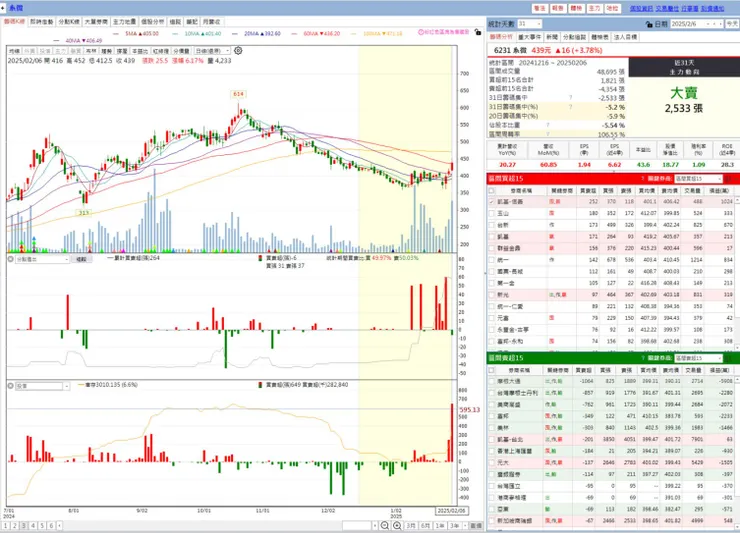Screen dimensions: 740x533
Task: Set chart range to 6月
Action: pyautogui.click(x=425, y=525)
